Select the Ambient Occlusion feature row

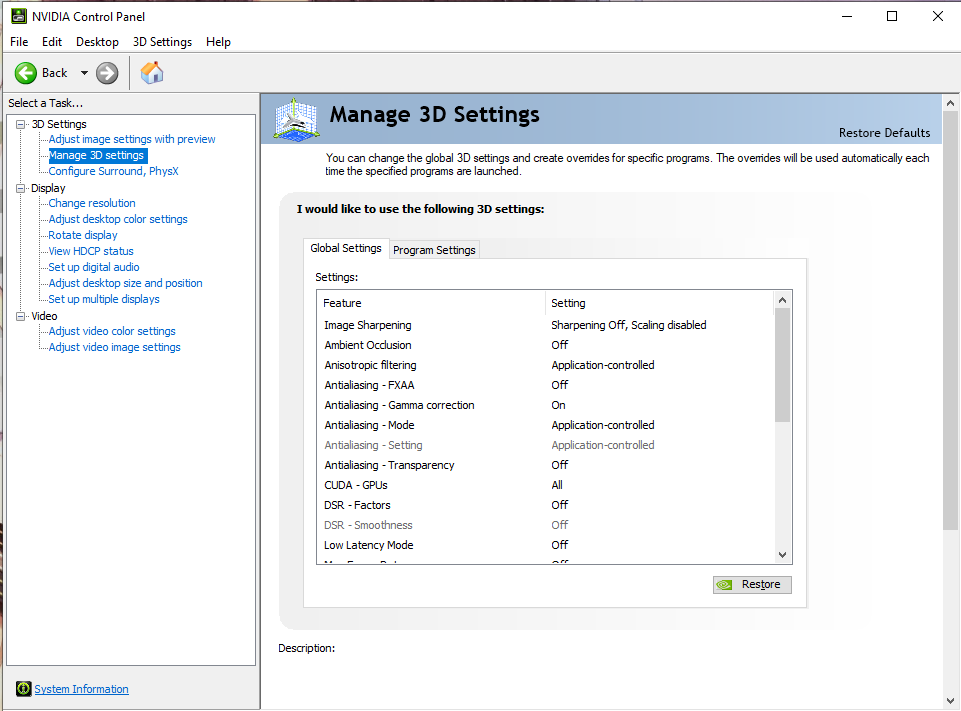[x=545, y=345]
